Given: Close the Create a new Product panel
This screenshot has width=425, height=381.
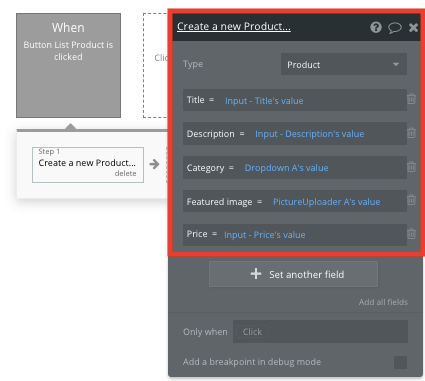Looking at the screenshot, I should click(413, 27).
